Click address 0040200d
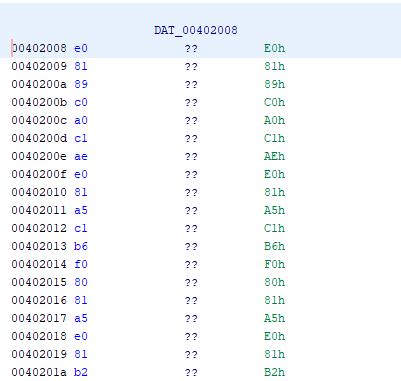Screen dimensions: 401x381 click(x=39, y=138)
